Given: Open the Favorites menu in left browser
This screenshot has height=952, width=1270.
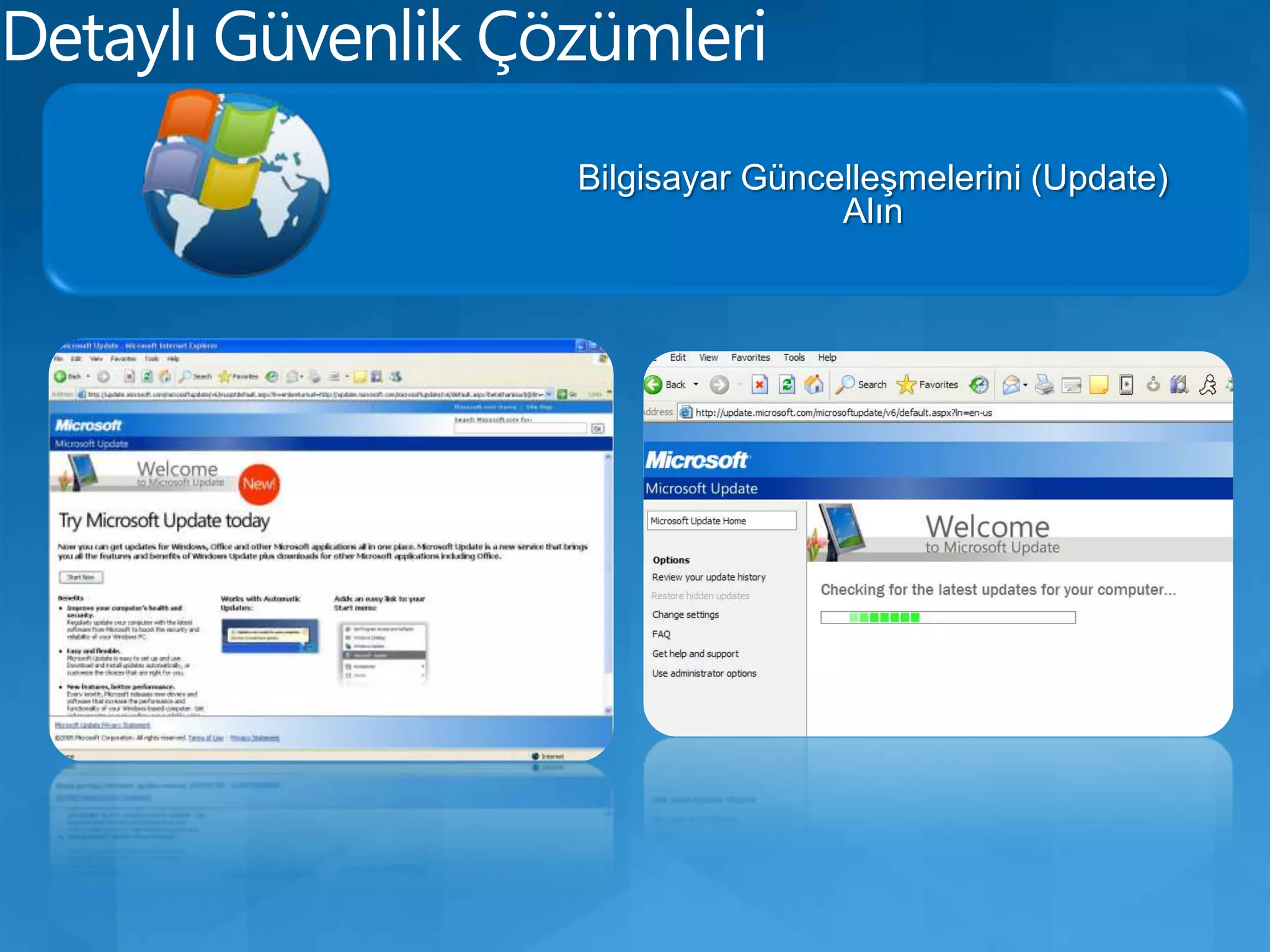Looking at the screenshot, I should [x=123, y=359].
